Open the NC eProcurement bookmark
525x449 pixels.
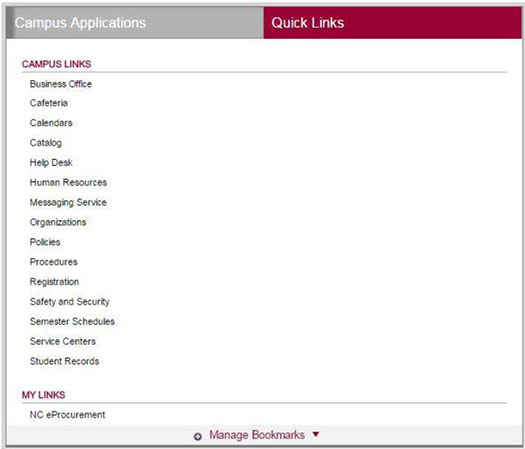click(67, 415)
